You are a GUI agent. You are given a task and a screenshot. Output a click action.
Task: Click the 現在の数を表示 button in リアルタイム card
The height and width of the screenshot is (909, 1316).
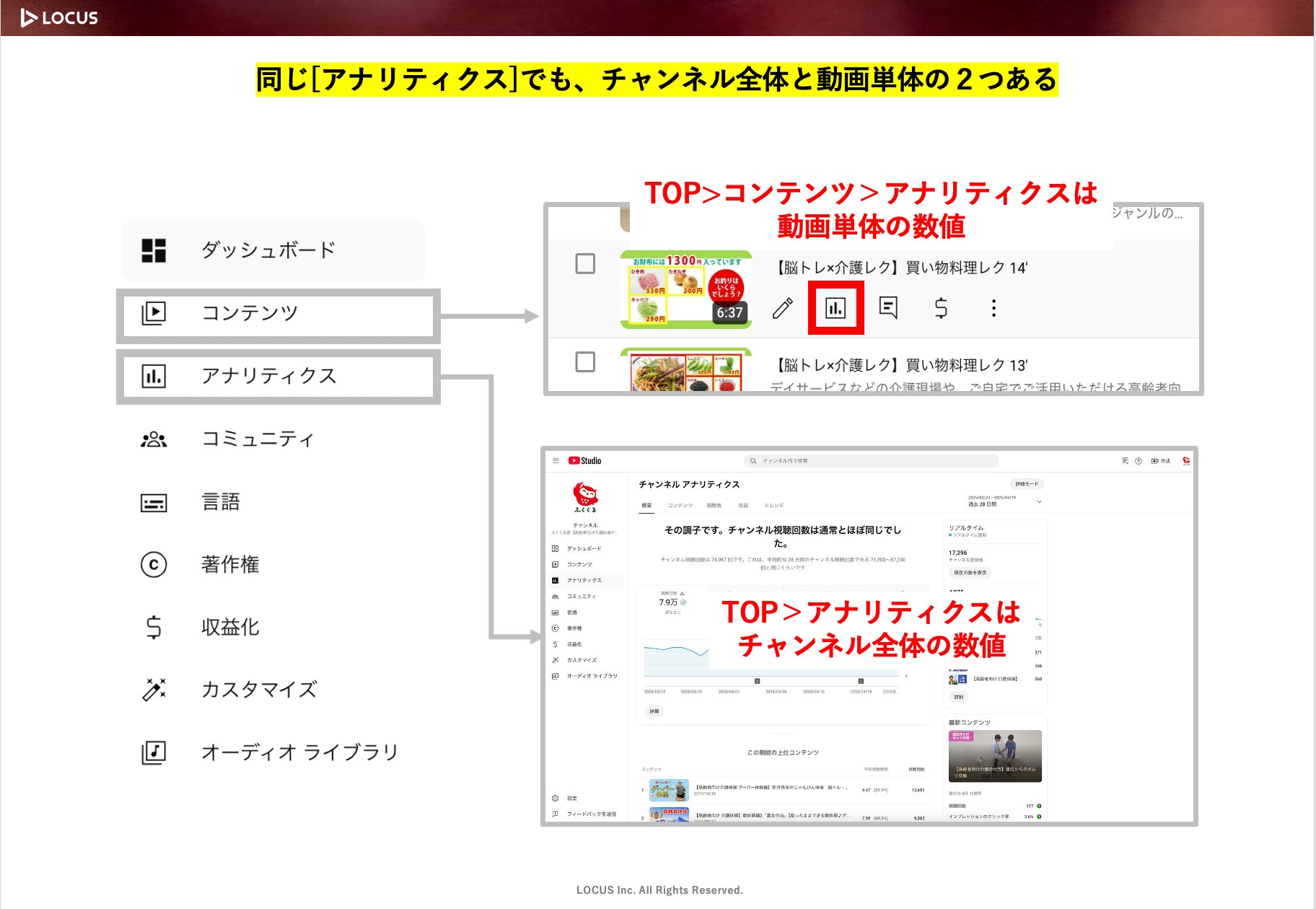click(970, 573)
